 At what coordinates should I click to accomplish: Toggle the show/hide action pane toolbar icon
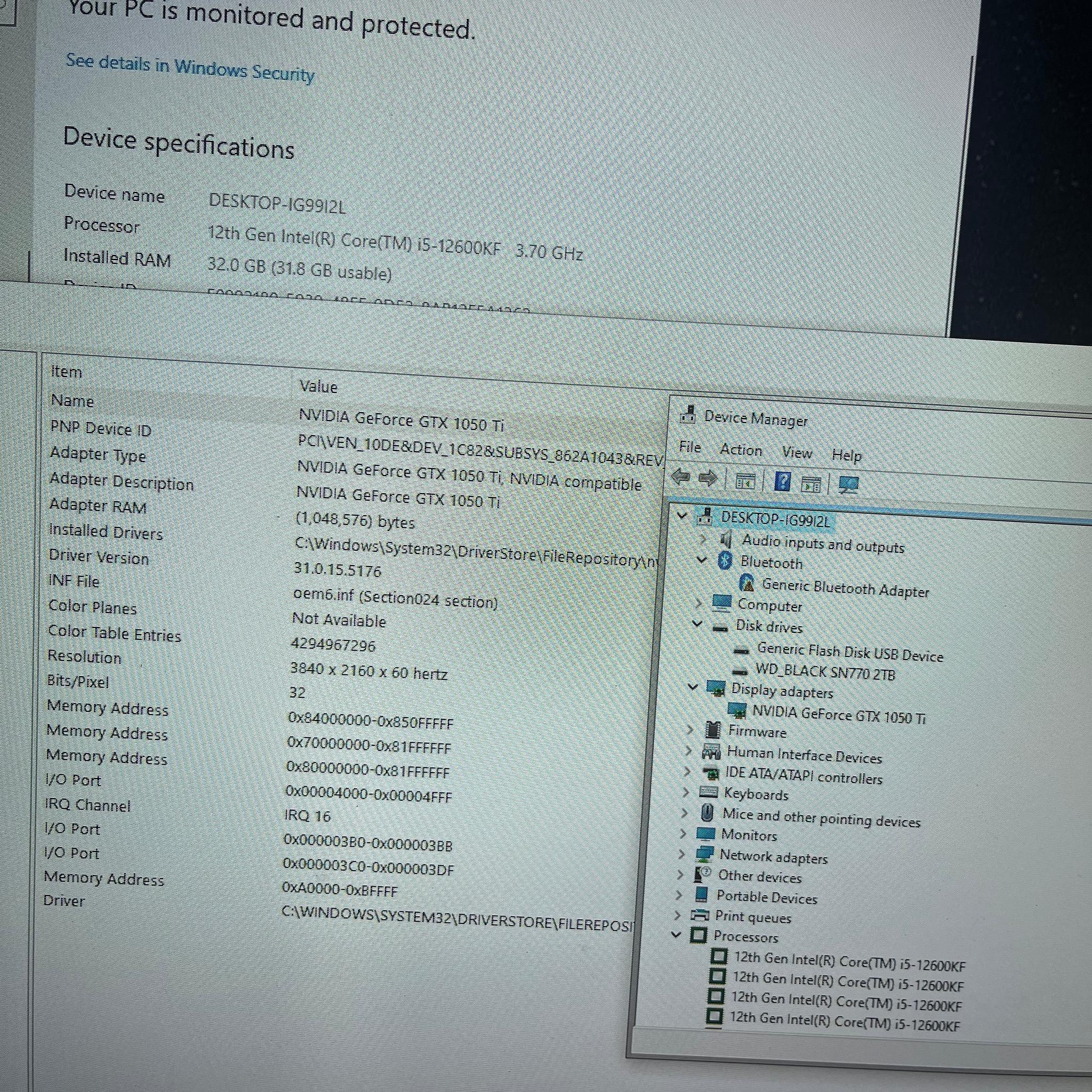811,484
